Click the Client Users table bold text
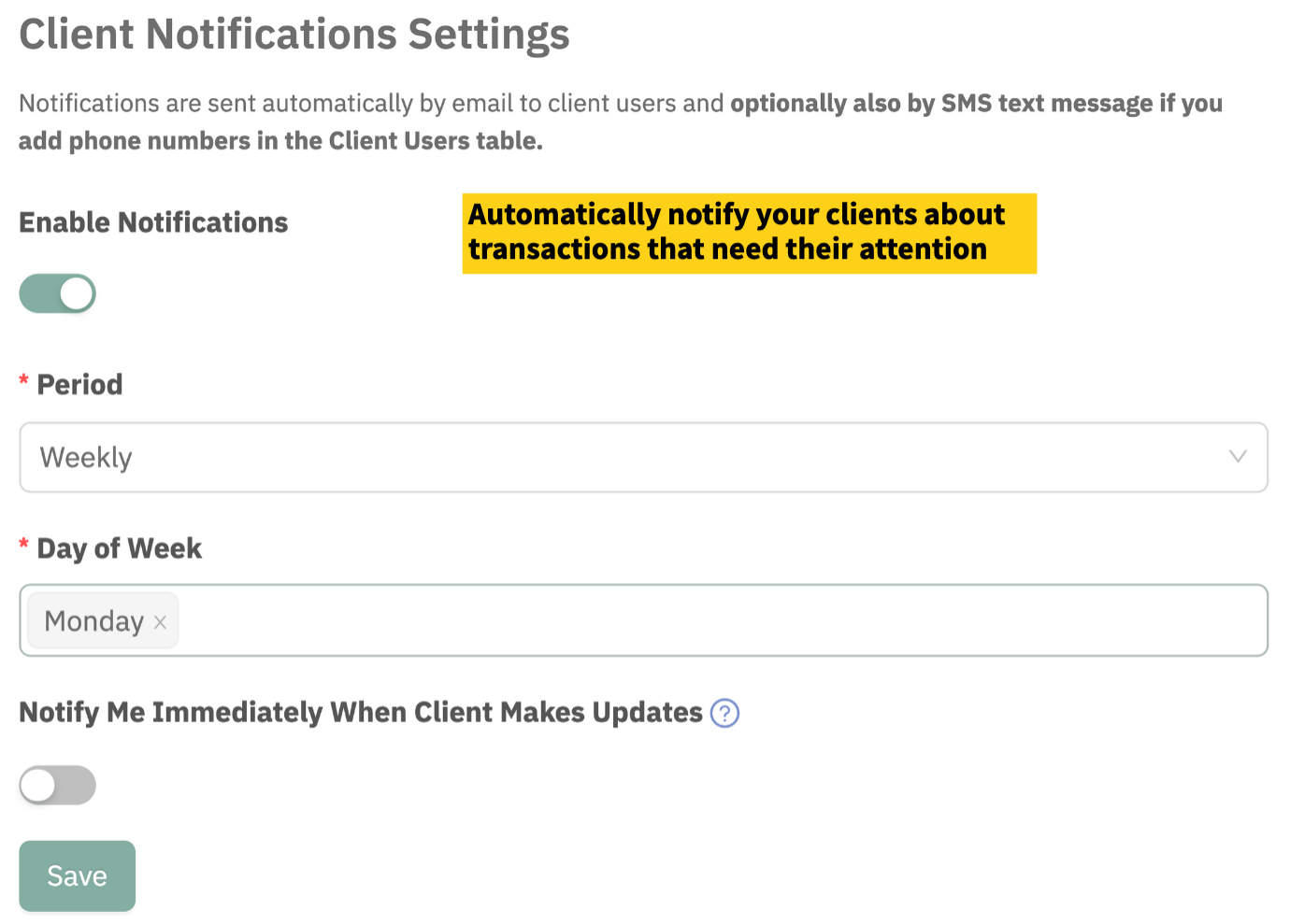Image resolution: width=1290 pixels, height=924 pixels. [x=411, y=141]
